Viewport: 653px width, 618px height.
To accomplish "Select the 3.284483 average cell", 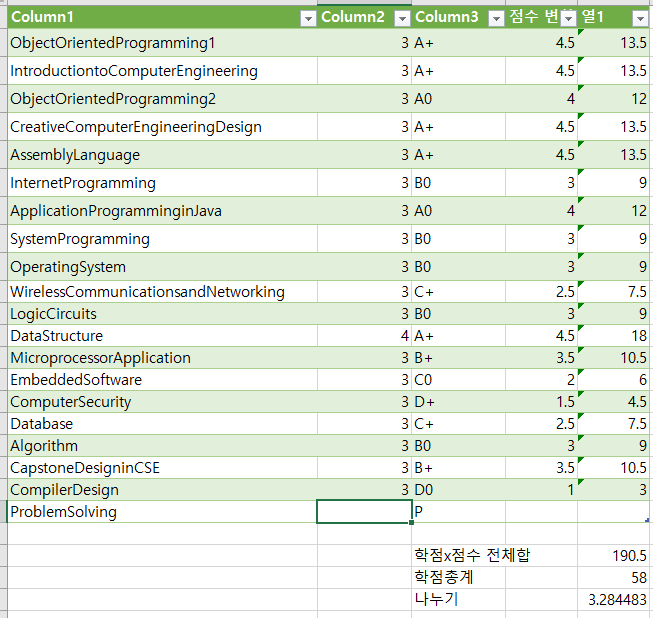I will point(613,600).
